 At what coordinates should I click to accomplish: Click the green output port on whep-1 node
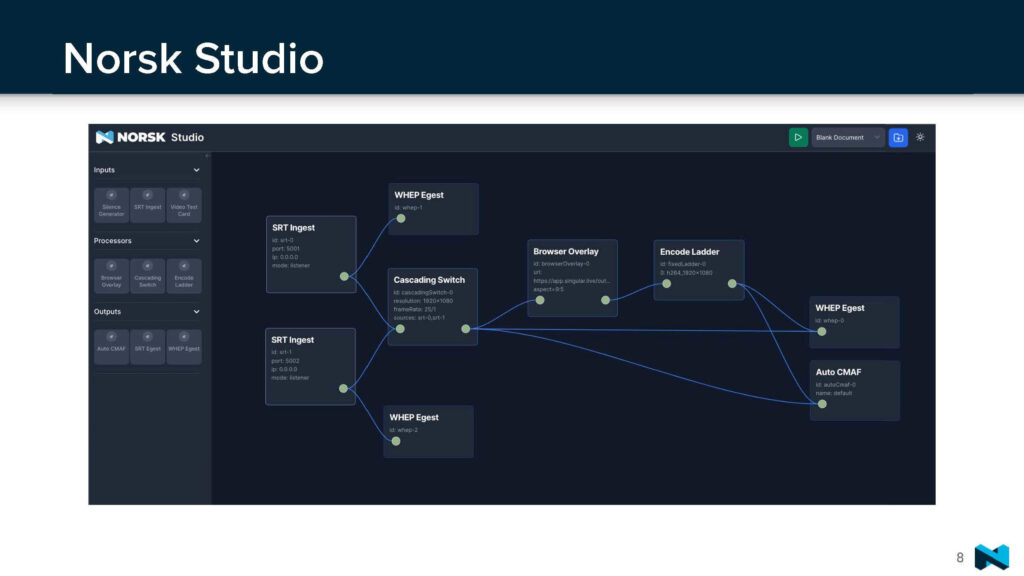(400, 218)
